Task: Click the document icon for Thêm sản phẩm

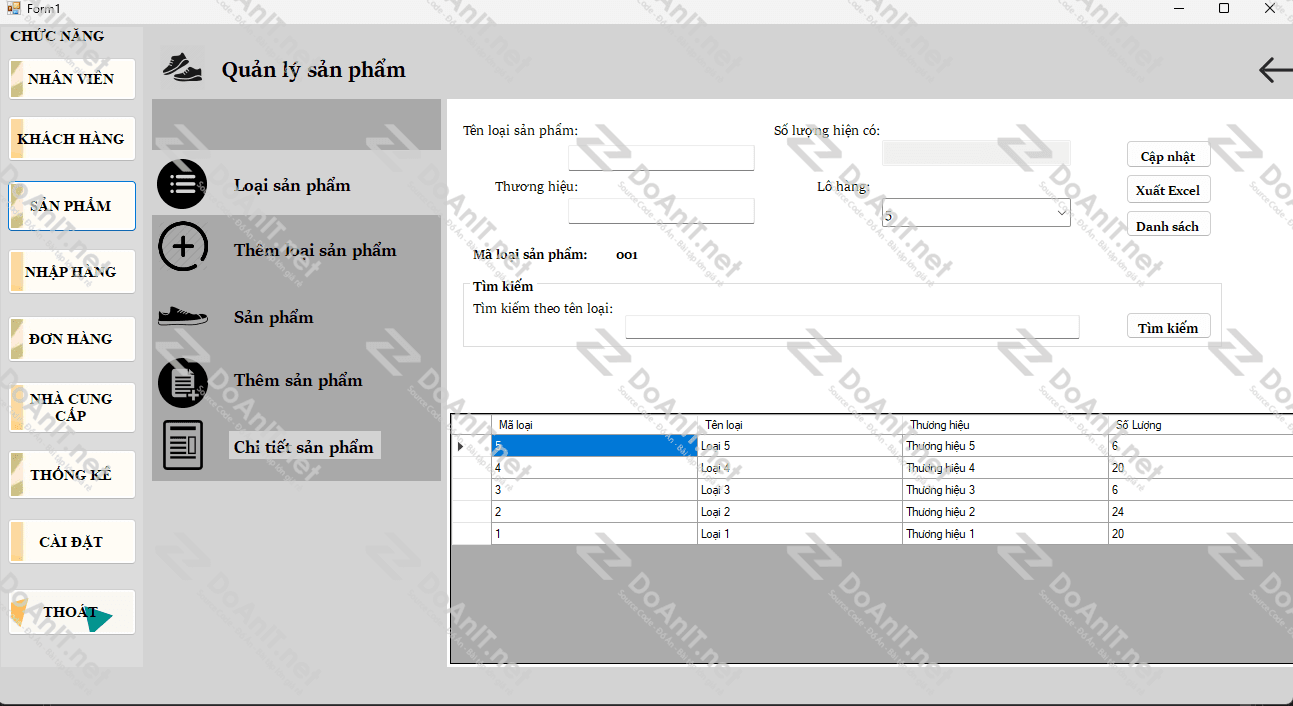Action: [x=182, y=382]
